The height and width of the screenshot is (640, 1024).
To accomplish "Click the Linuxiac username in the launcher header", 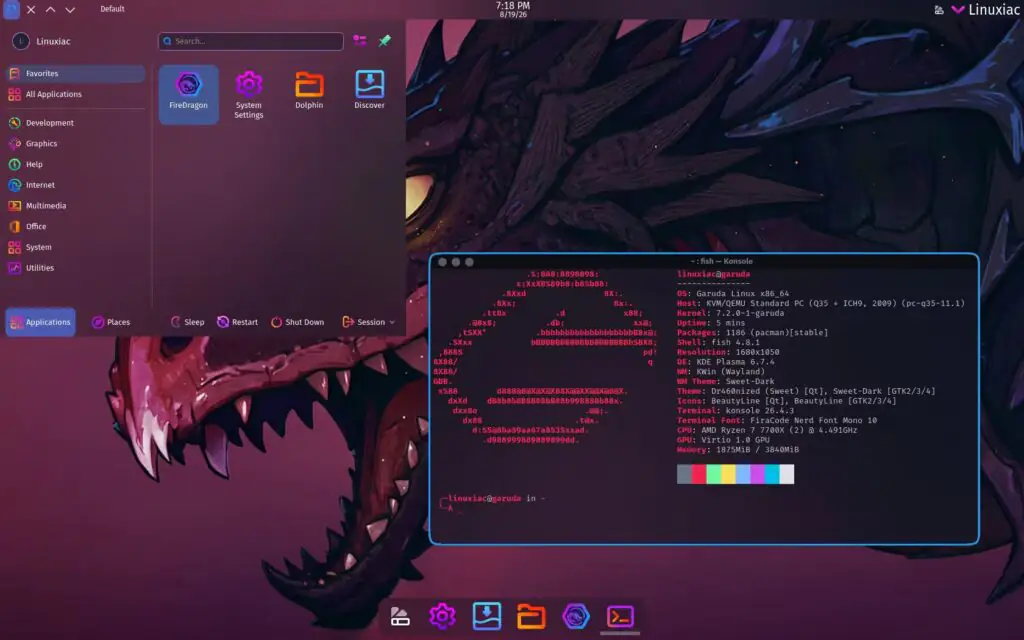I will (x=53, y=41).
